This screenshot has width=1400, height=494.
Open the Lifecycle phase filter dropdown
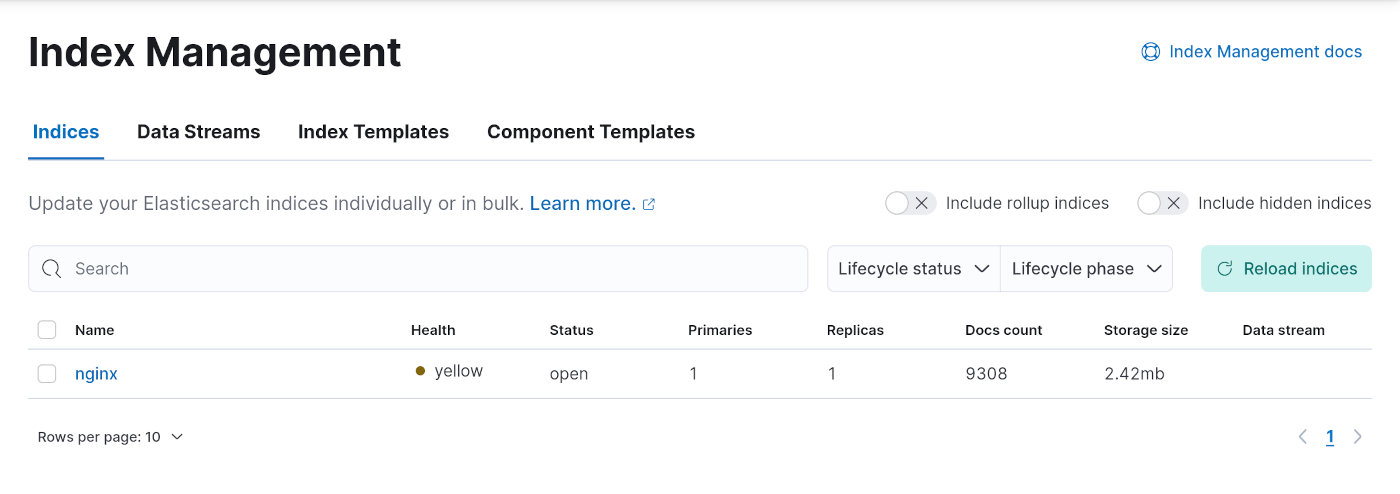(1086, 269)
